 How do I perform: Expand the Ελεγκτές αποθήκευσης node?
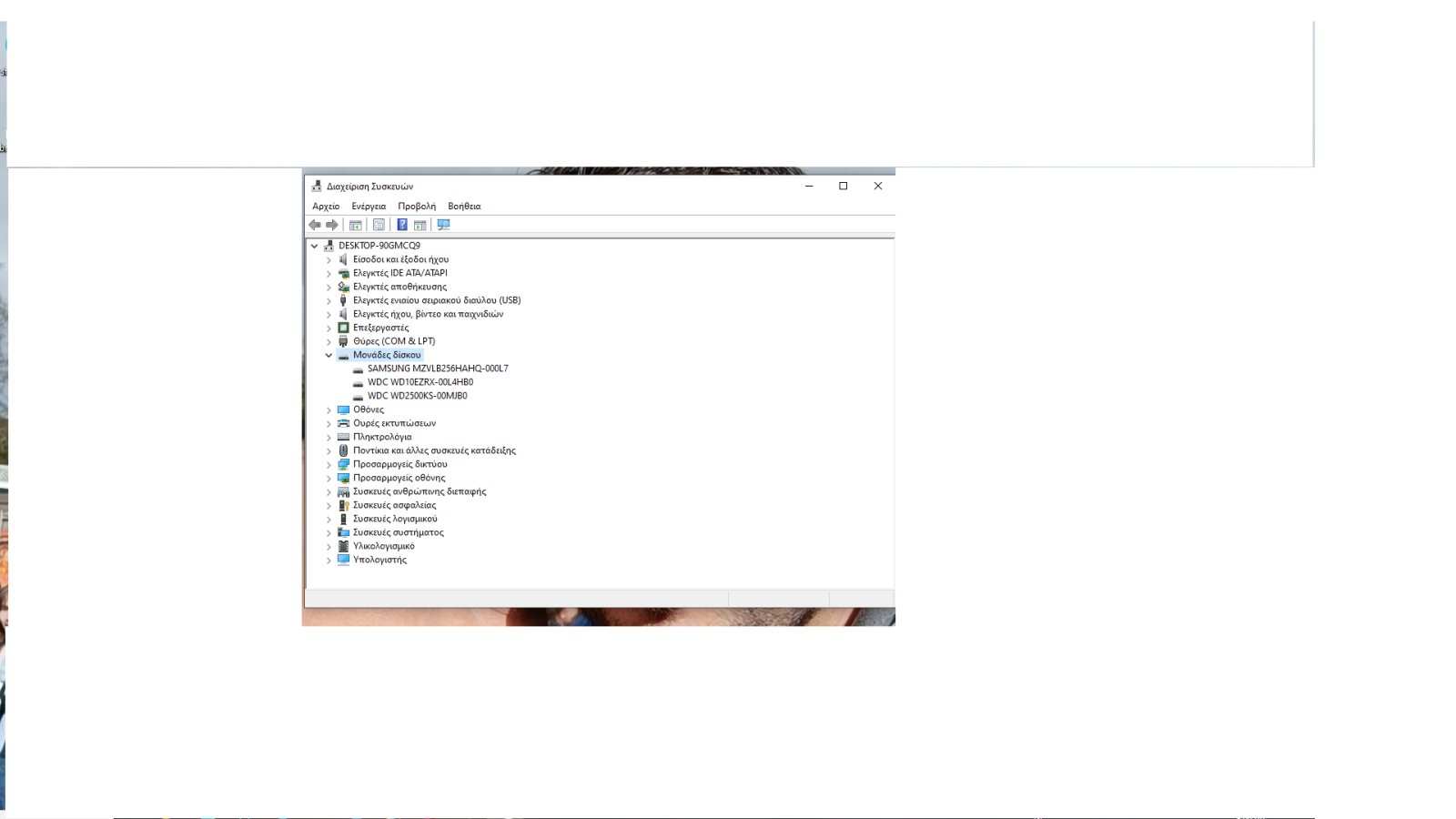click(x=329, y=287)
